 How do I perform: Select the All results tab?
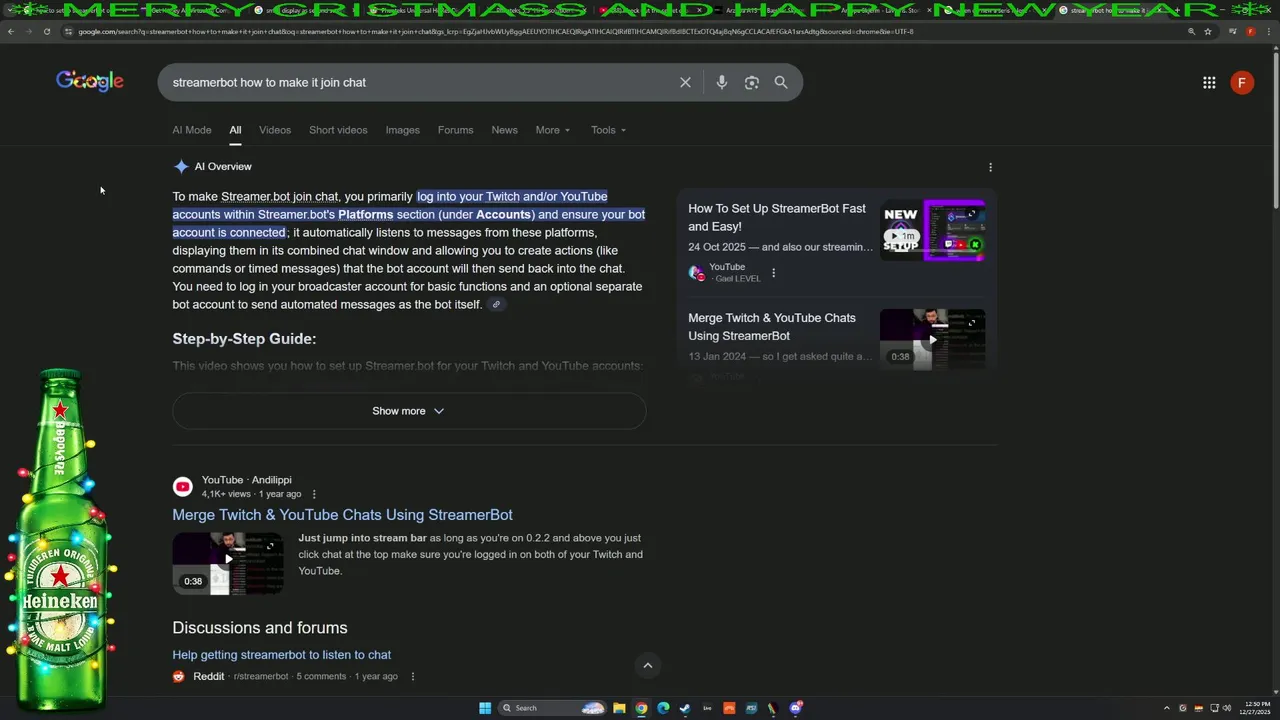pyautogui.click(x=235, y=130)
